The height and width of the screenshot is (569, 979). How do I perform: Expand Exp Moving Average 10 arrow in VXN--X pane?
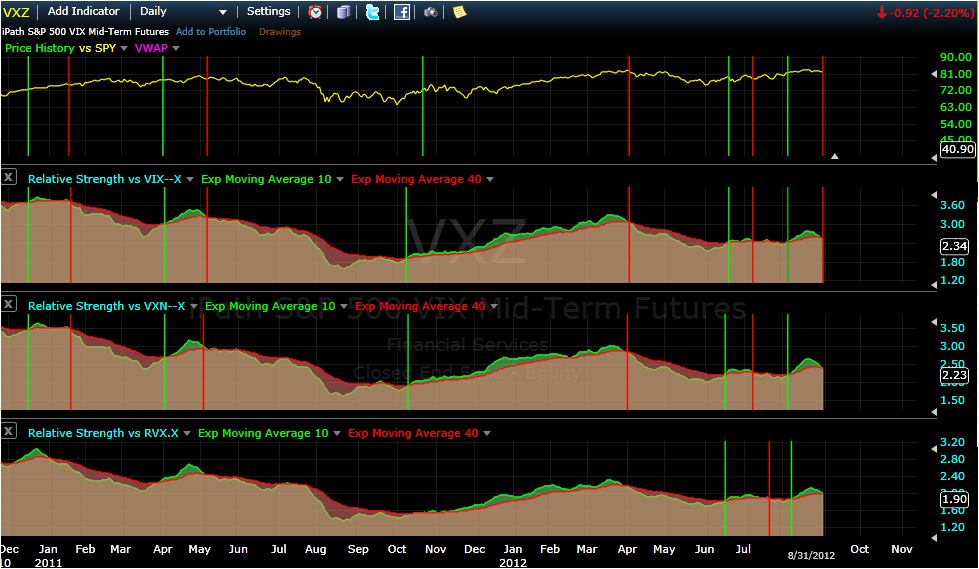343,307
